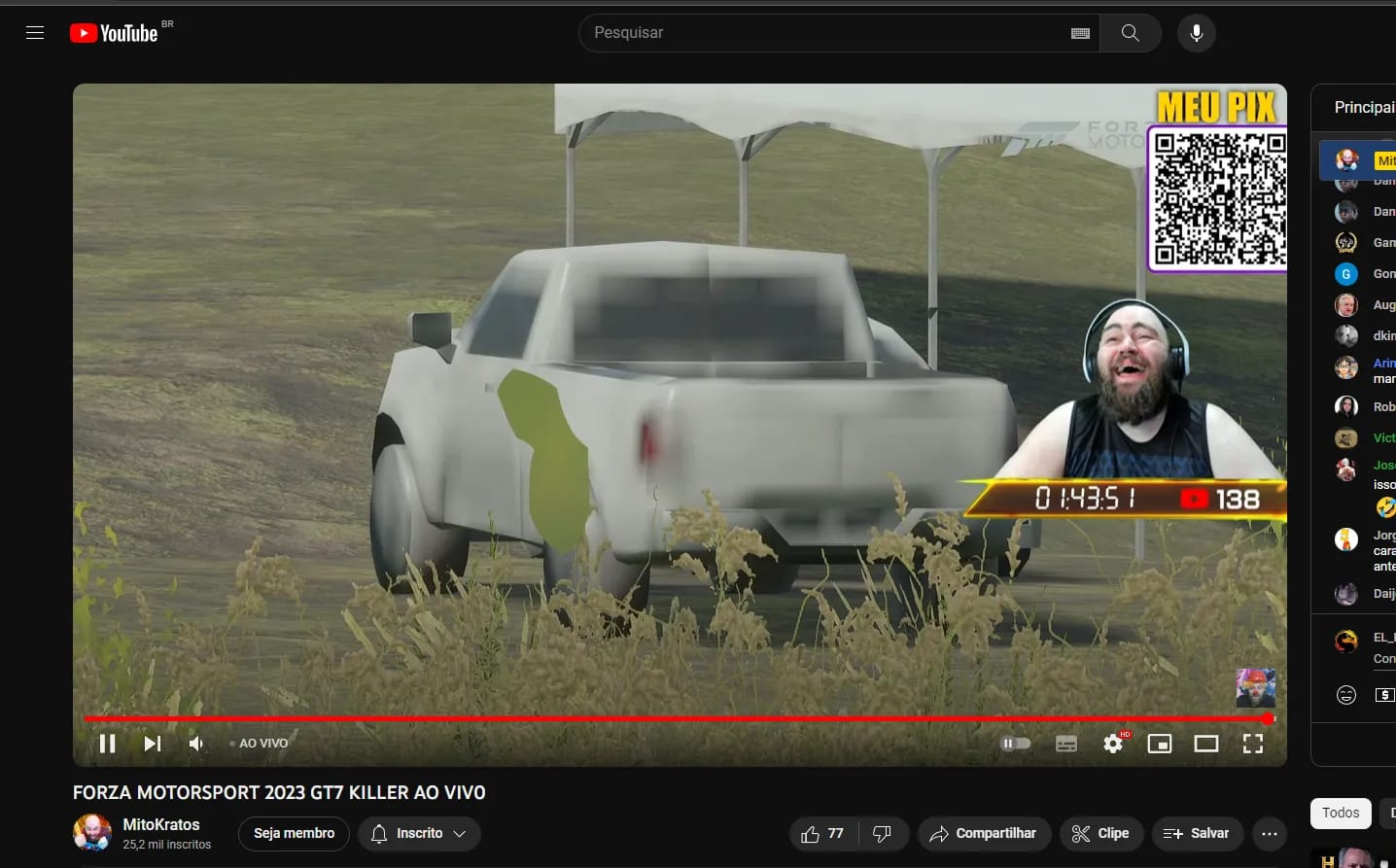Toggle the autoplay switch

[x=1016, y=744]
